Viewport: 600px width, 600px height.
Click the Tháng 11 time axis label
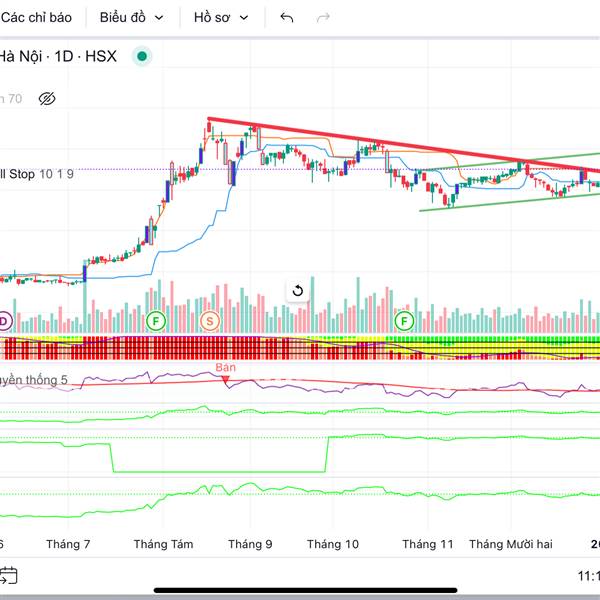click(x=428, y=544)
